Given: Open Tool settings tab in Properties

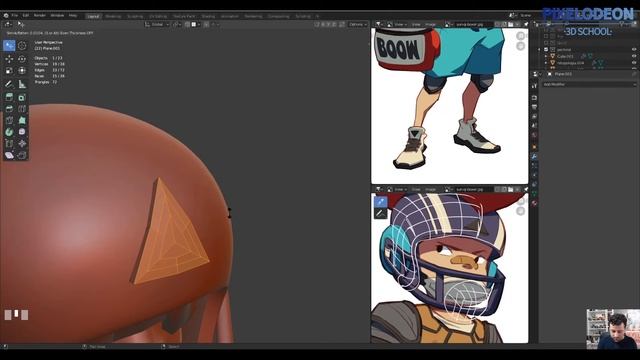Looking at the screenshot, I should pos(534,86).
